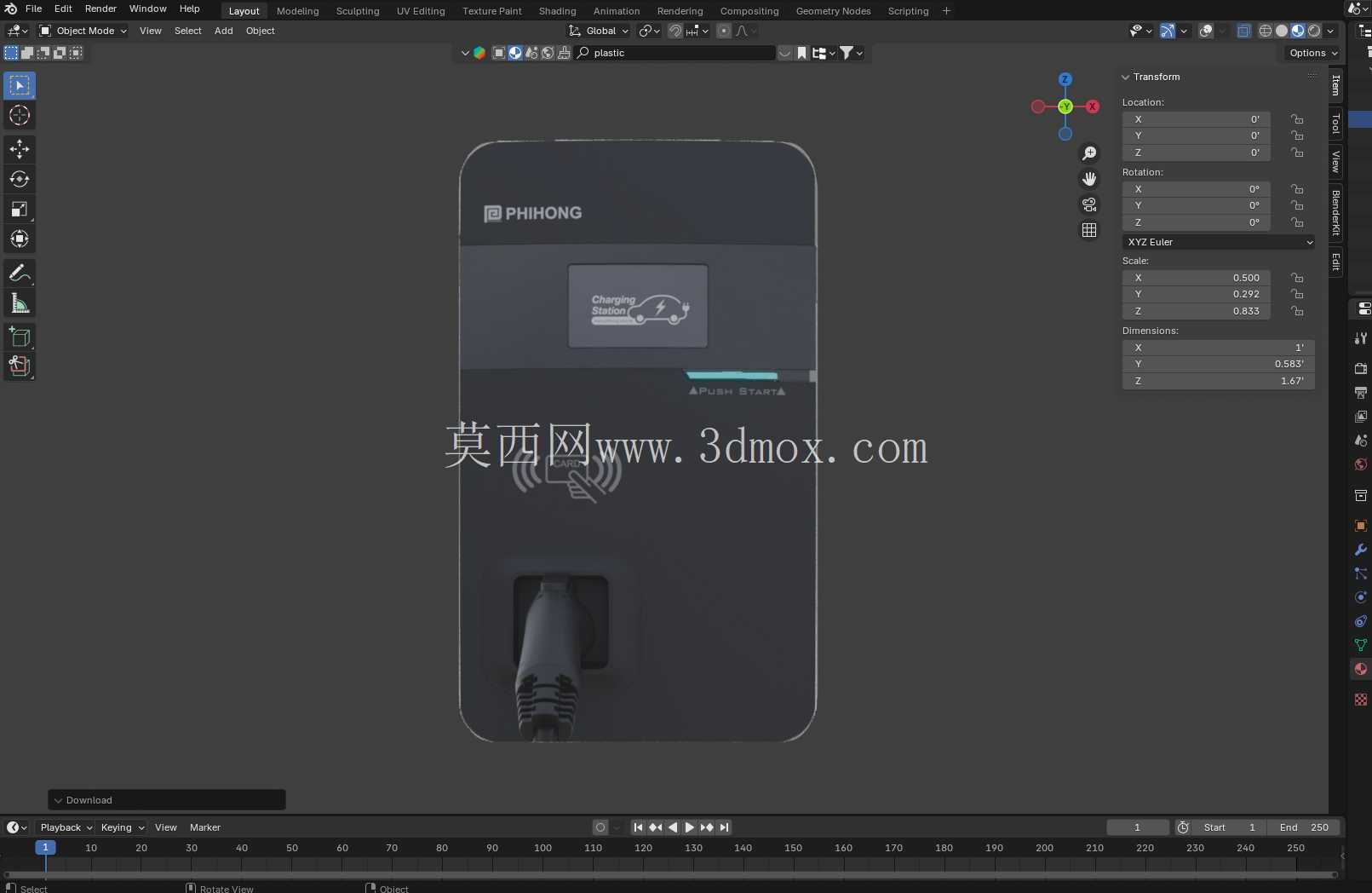Open the Object Mode dropdown
Viewport: 1372px width, 893px height.
(x=83, y=31)
